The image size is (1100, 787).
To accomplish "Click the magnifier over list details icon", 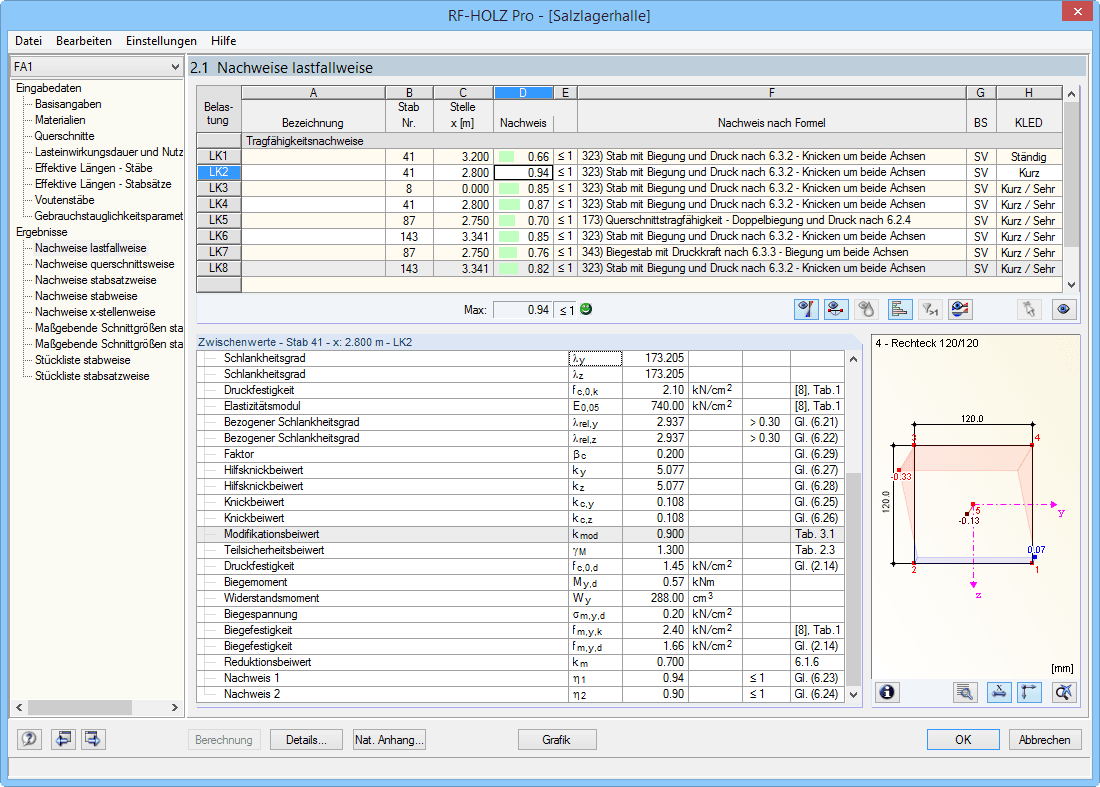I will pyautogui.click(x=965, y=692).
